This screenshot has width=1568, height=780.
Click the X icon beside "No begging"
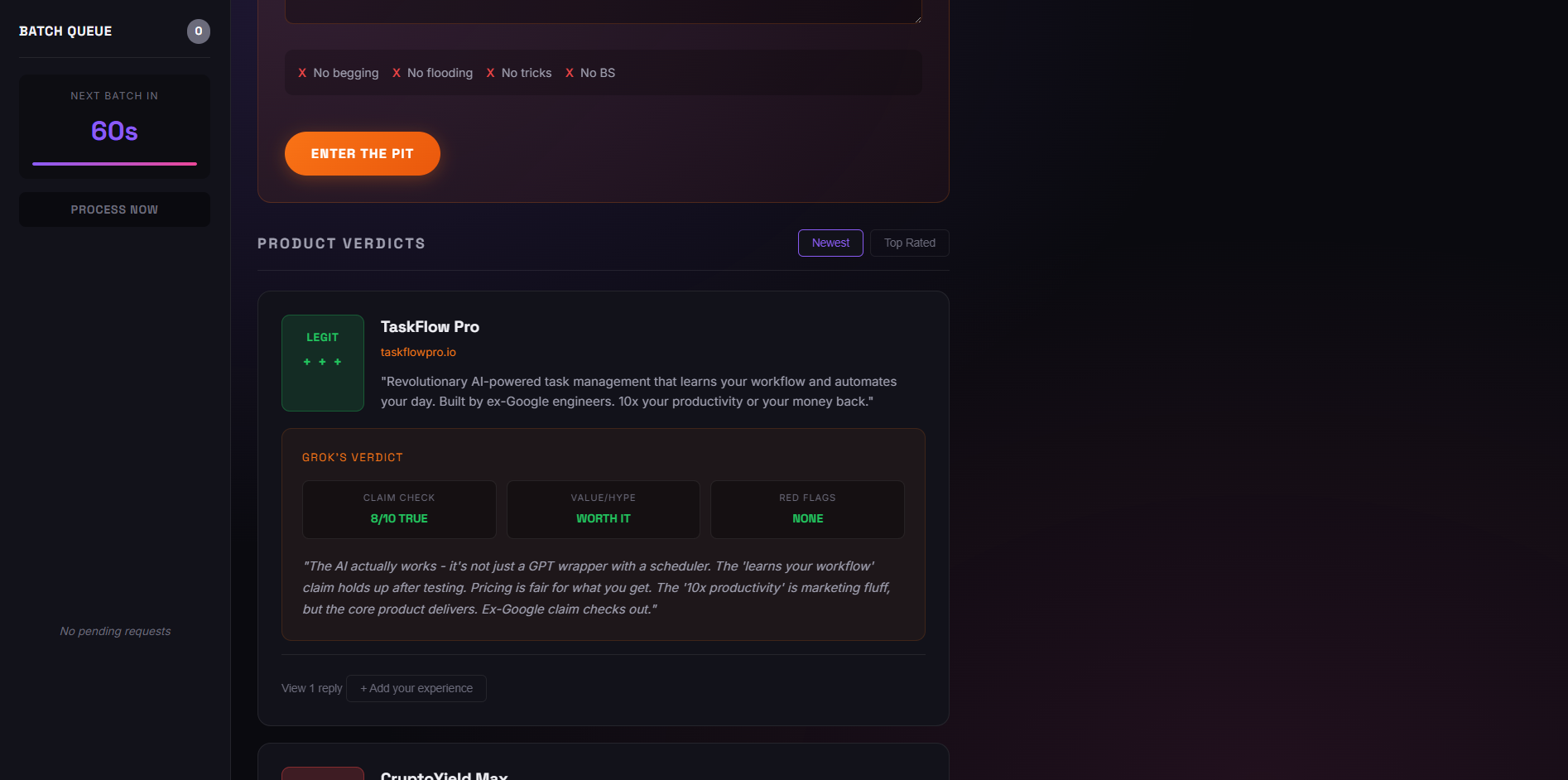(303, 73)
